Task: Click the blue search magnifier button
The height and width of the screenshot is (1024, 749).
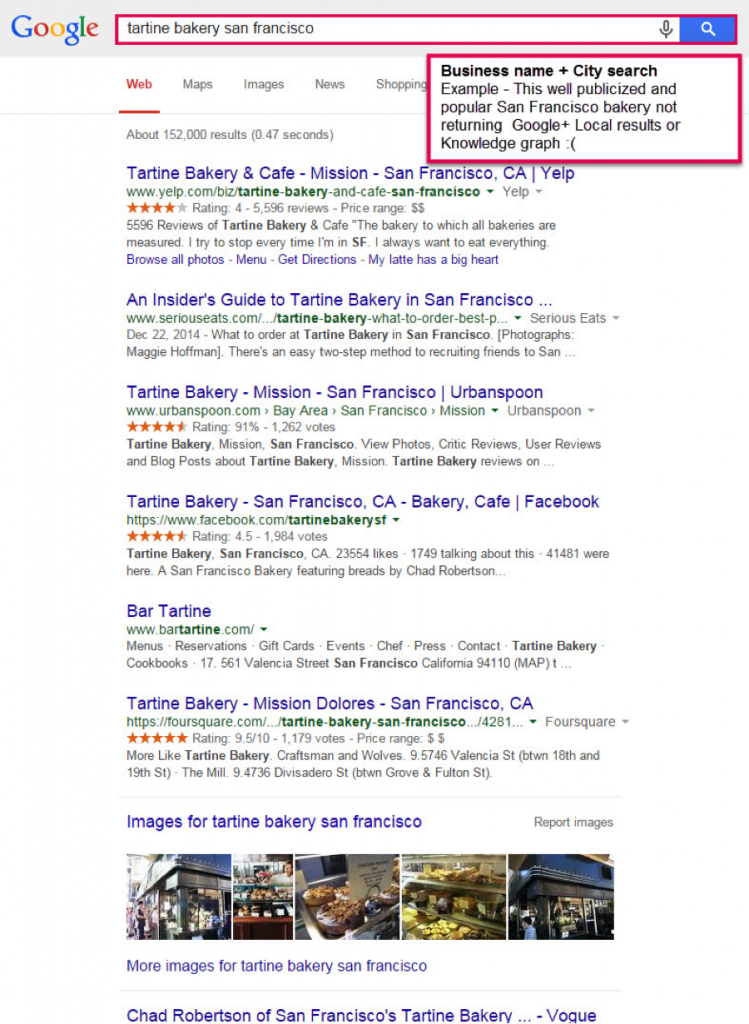Action: (707, 29)
